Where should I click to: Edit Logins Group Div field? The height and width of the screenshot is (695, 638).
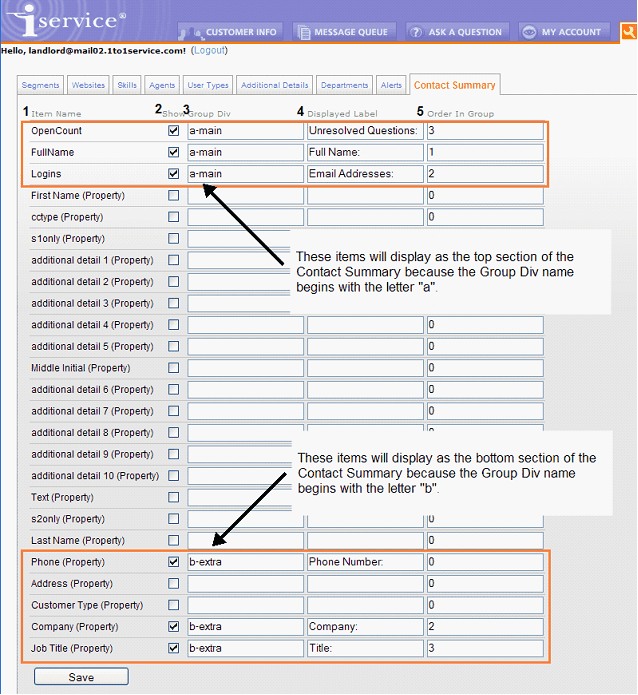[x=246, y=174]
